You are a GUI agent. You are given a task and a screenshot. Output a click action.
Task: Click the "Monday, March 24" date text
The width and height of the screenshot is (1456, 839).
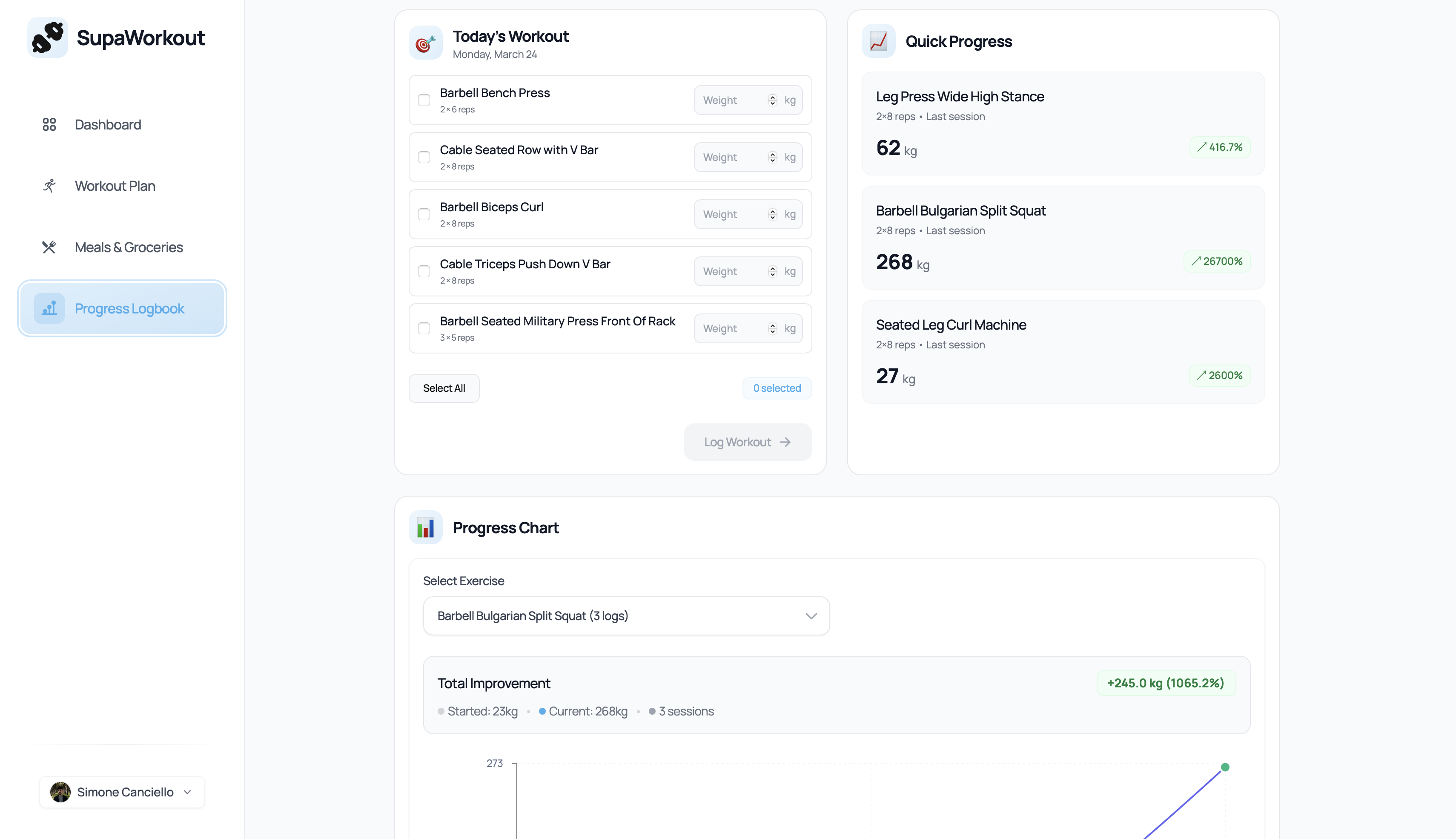495,54
